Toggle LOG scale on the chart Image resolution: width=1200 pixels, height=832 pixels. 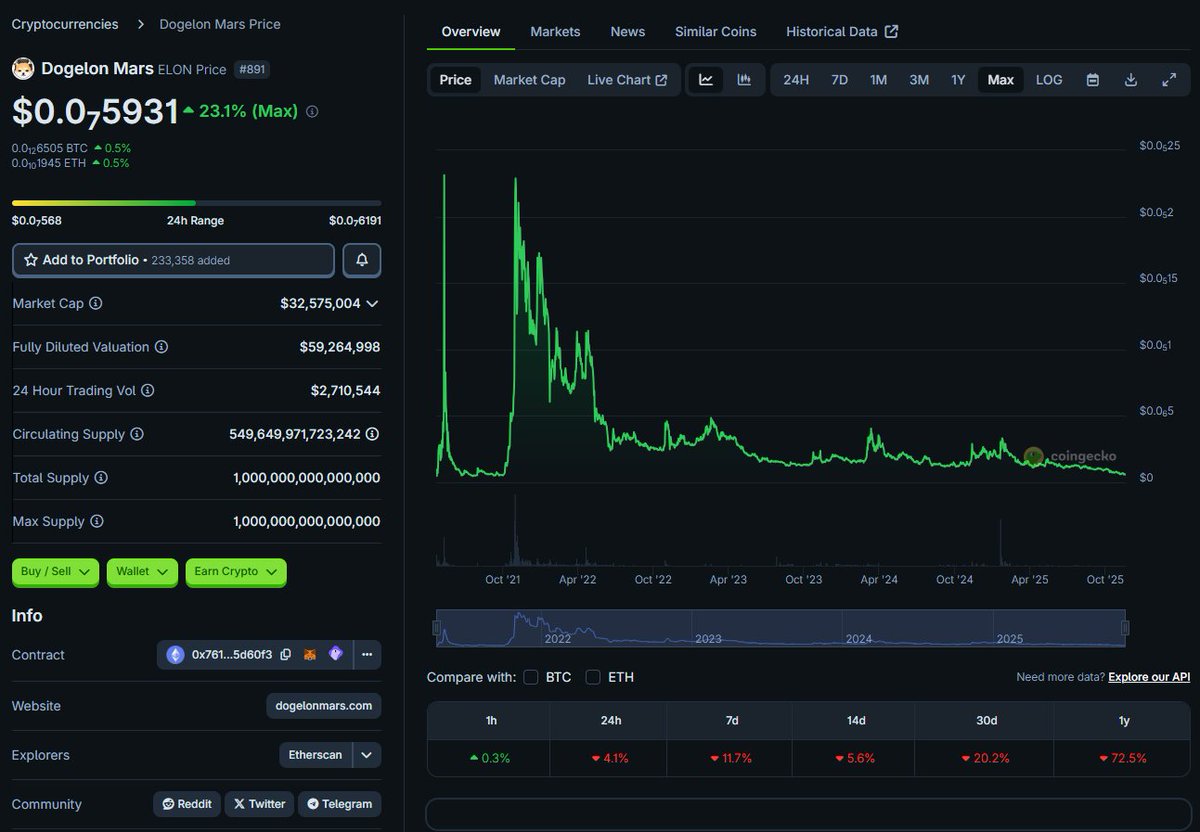pyautogui.click(x=1048, y=79)
